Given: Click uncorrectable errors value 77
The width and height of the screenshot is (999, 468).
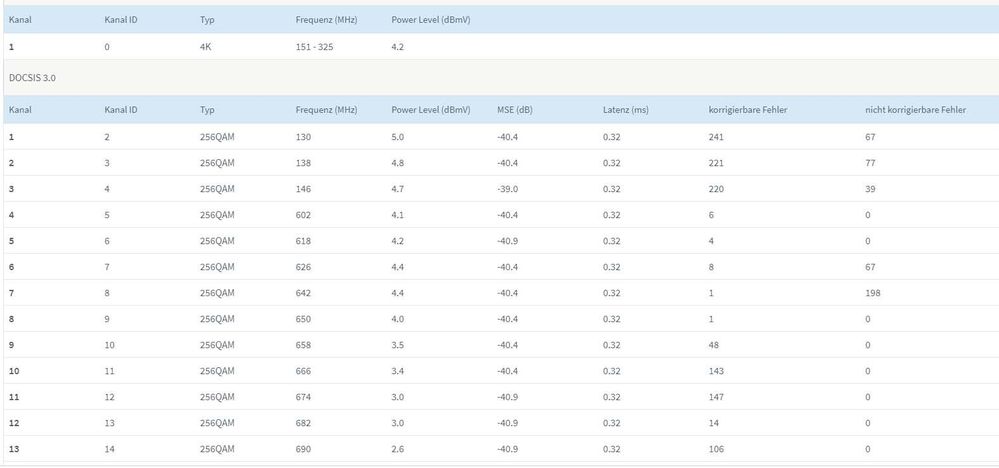Looking at the screenshot, I should coord(870,163).
